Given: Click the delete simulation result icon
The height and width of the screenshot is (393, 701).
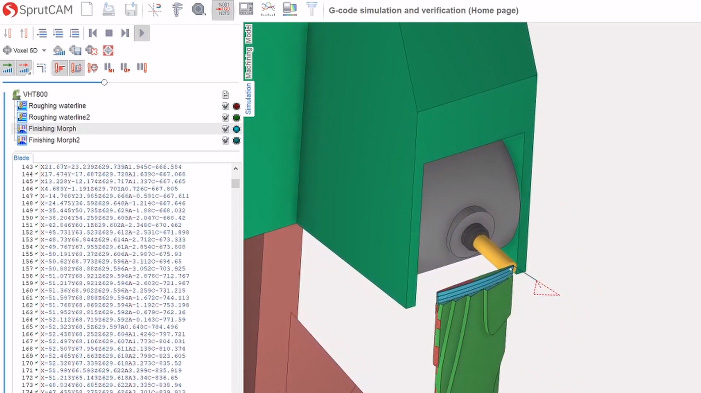Looking at the screenshot, I should 92,50.
